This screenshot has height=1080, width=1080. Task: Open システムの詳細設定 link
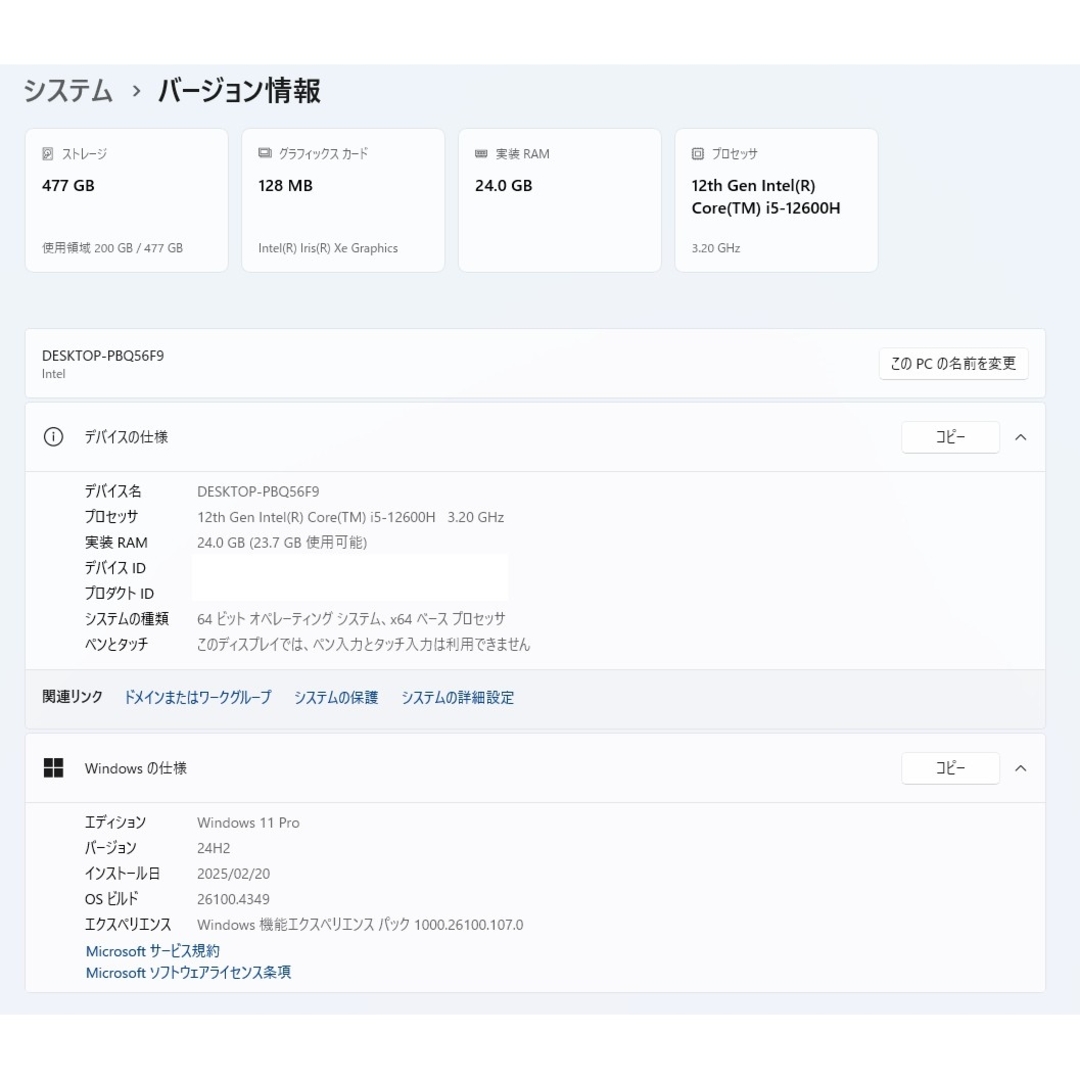(x=457, y=697)
